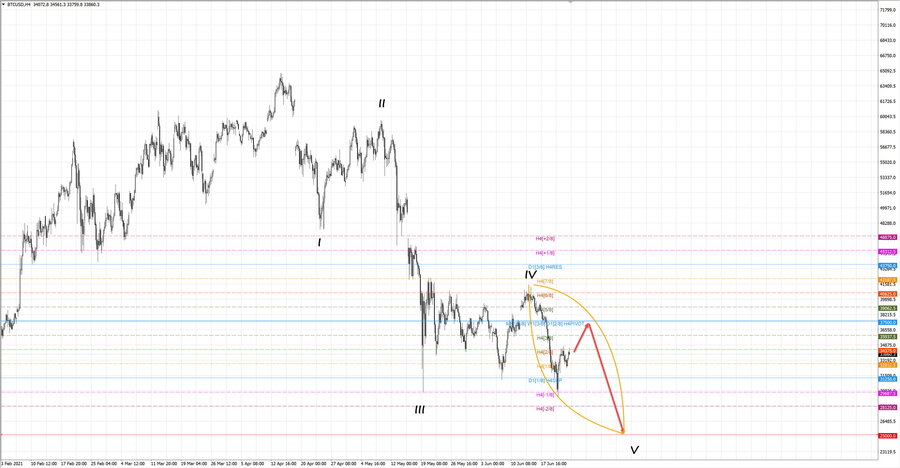Click the 40625.0 orange price tag
The image size is (900, 468).
(x=887, y=294)
